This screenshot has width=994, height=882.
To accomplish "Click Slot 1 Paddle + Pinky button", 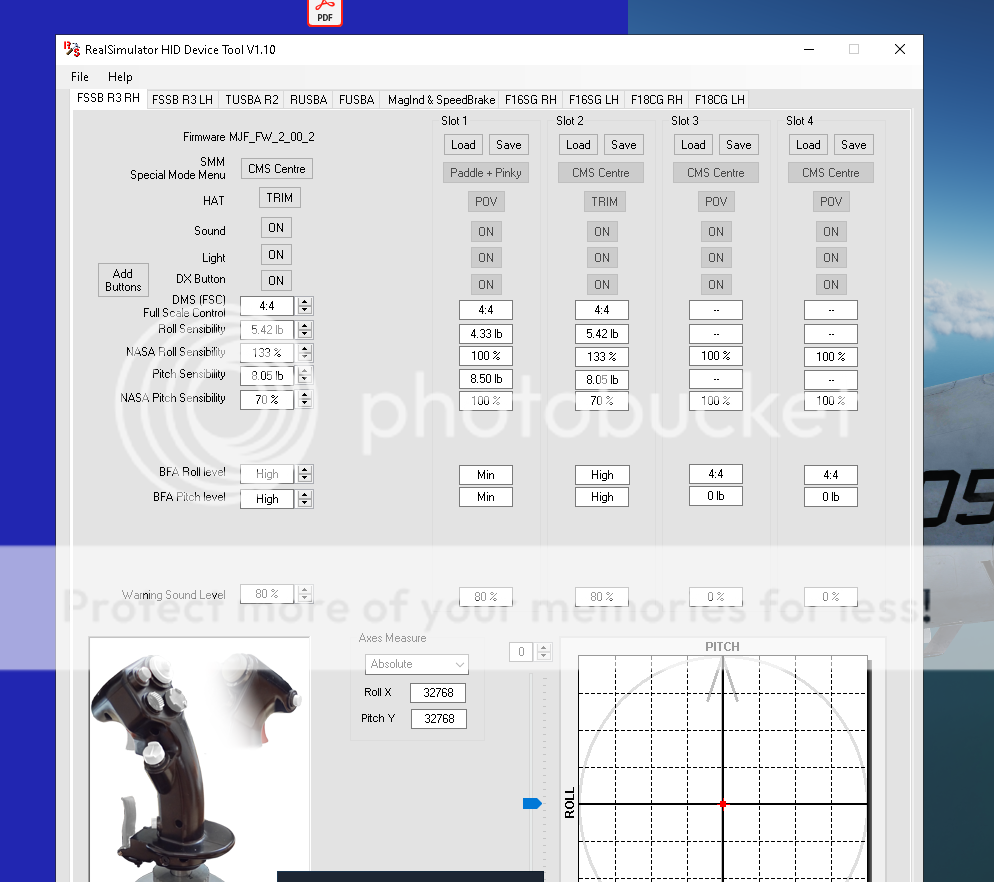I will point(485,172).
